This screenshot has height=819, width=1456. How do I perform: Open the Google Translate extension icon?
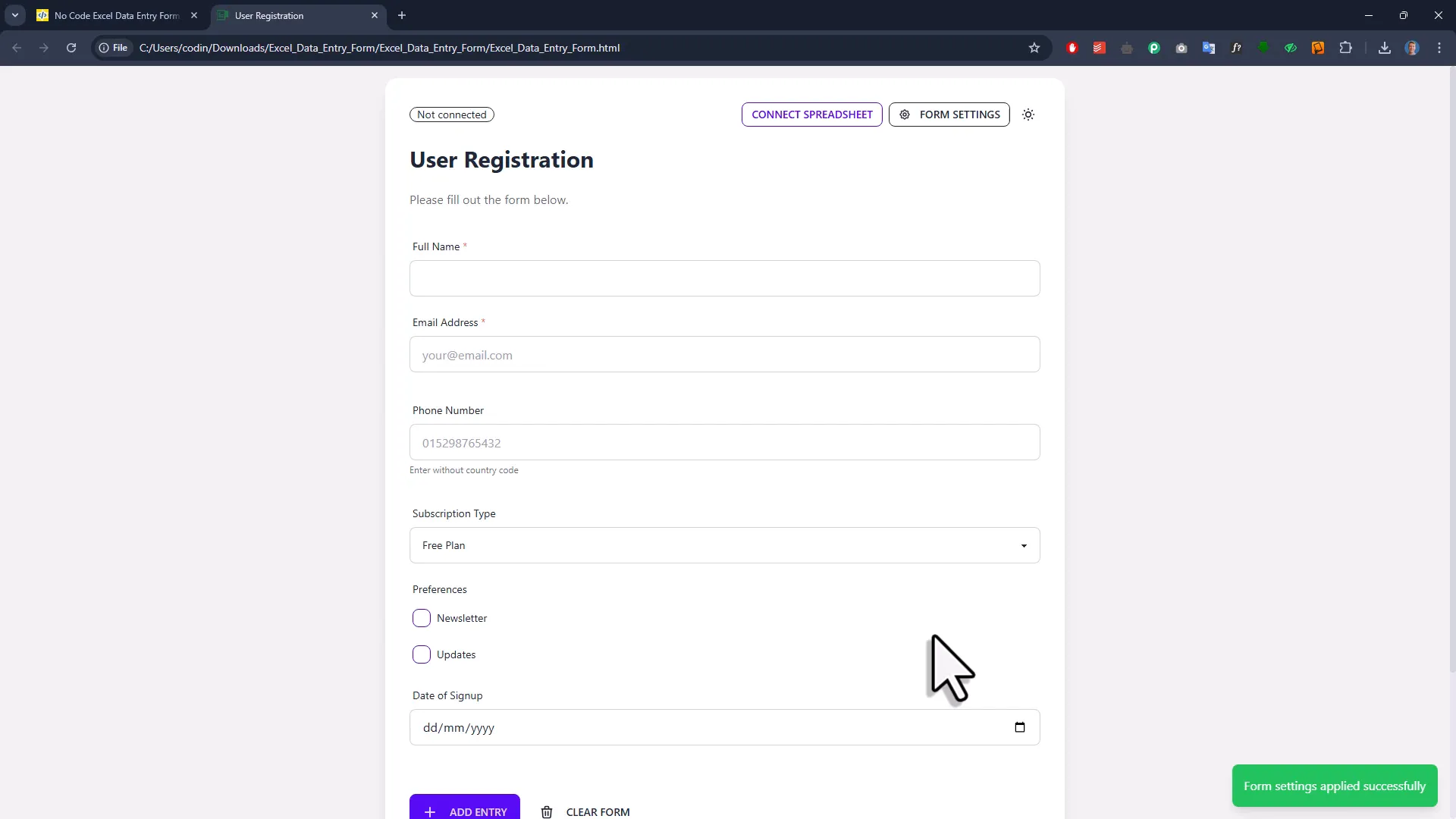(x=1209, y=47)
